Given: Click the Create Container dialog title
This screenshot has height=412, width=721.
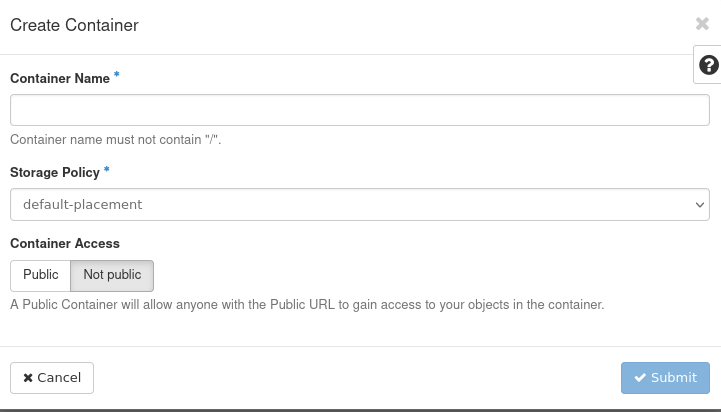Looking at the screenshot, I should click(x=74, y=25).
